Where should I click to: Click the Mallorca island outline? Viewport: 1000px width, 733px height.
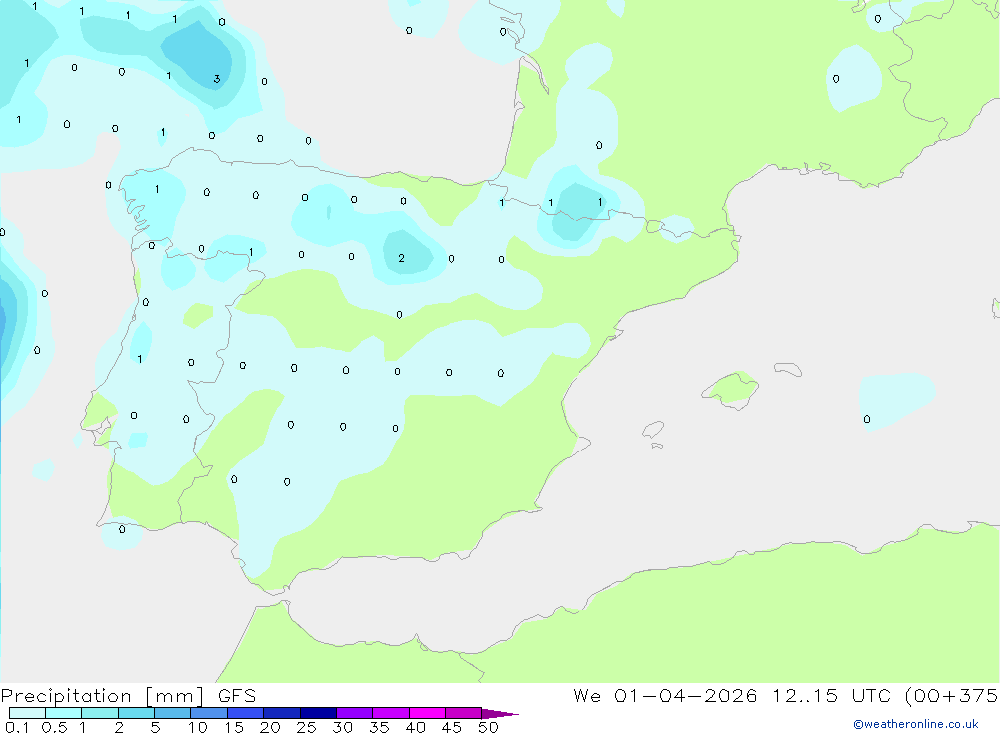[x=730, y=390]
